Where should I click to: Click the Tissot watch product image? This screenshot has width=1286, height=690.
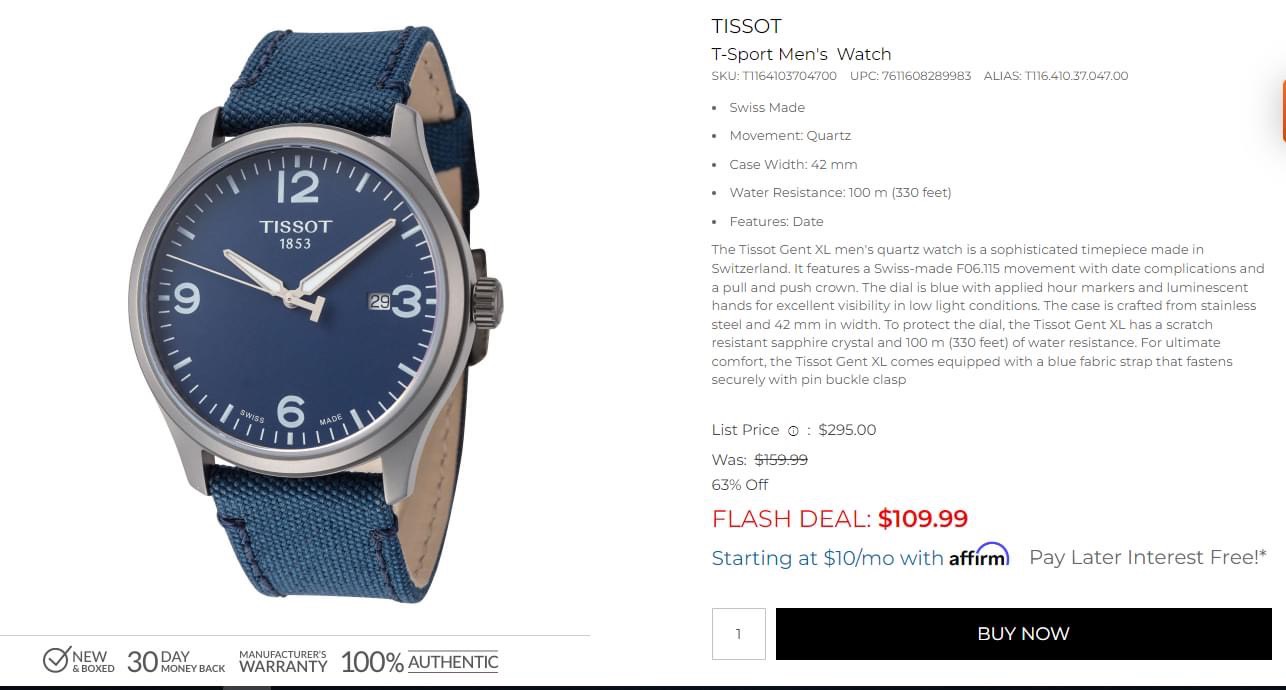pyautogui.click(x=316, y=314)
